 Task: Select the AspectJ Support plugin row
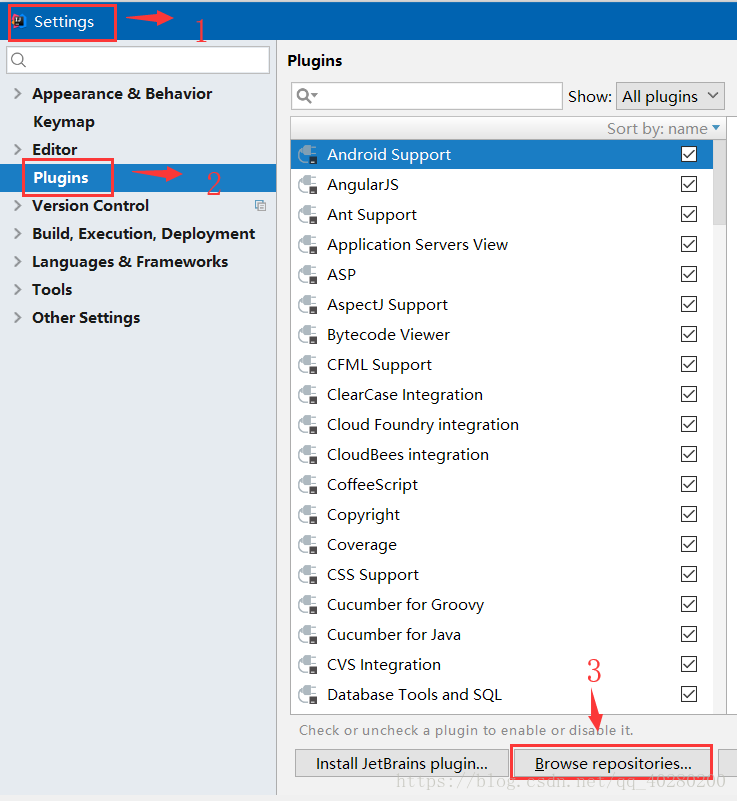502,305
